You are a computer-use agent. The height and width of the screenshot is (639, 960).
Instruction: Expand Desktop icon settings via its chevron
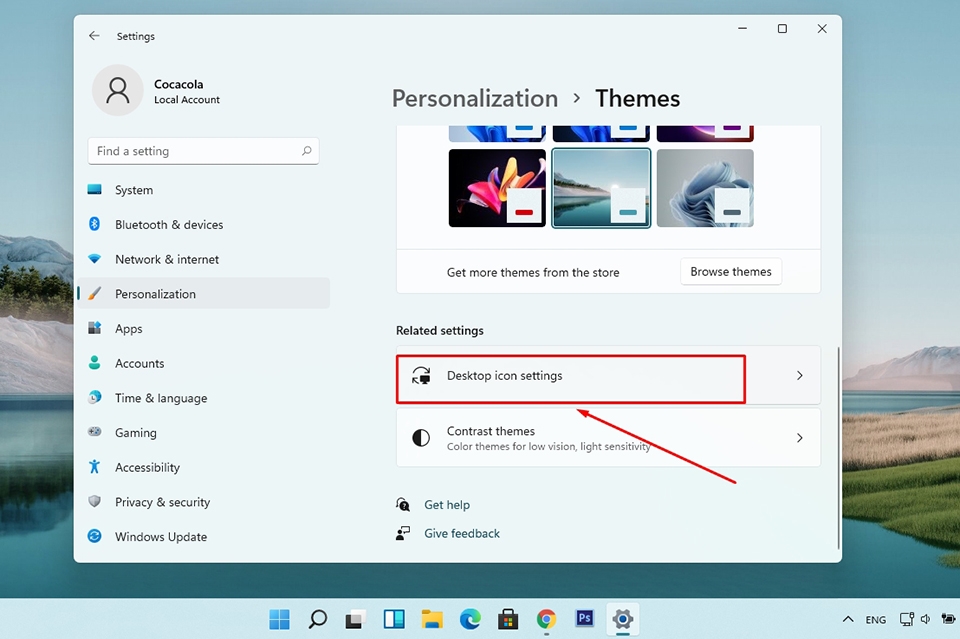pos(798,377)
